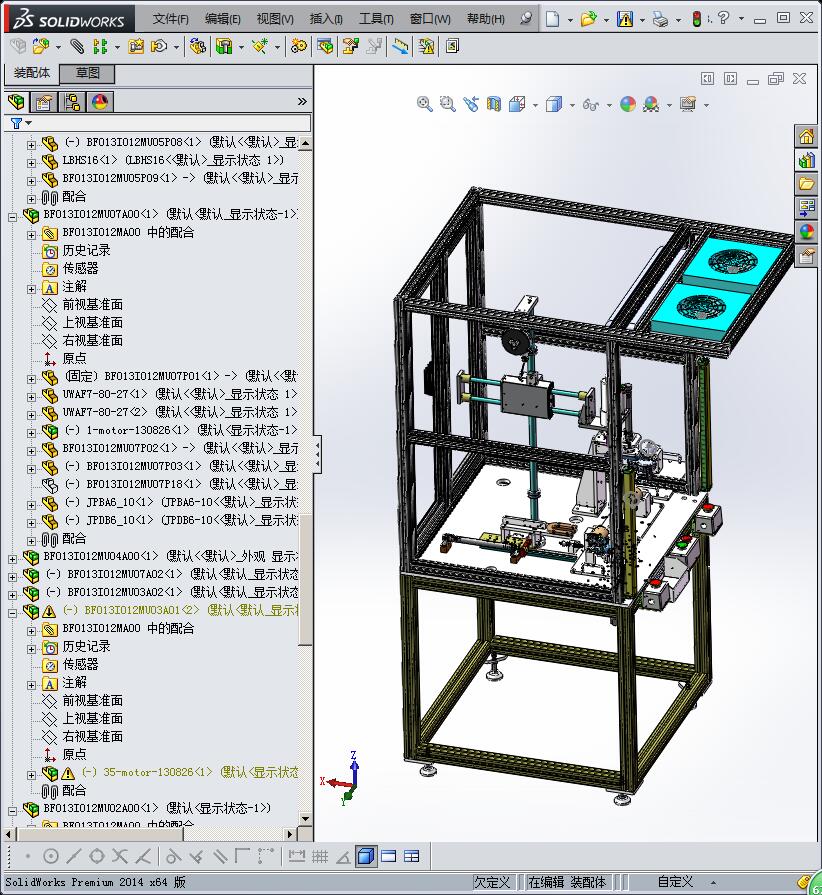Open the 文件(F) menu
This screenshot has width=822, height=895.
click(x=171, y=19)
